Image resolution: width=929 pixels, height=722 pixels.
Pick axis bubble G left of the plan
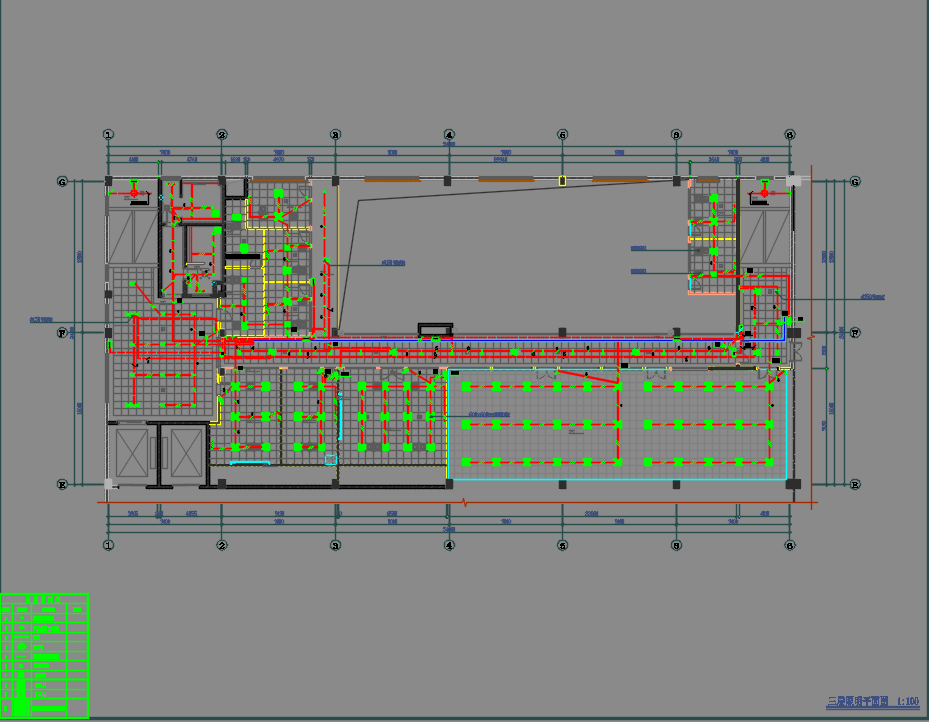(62, 182)
